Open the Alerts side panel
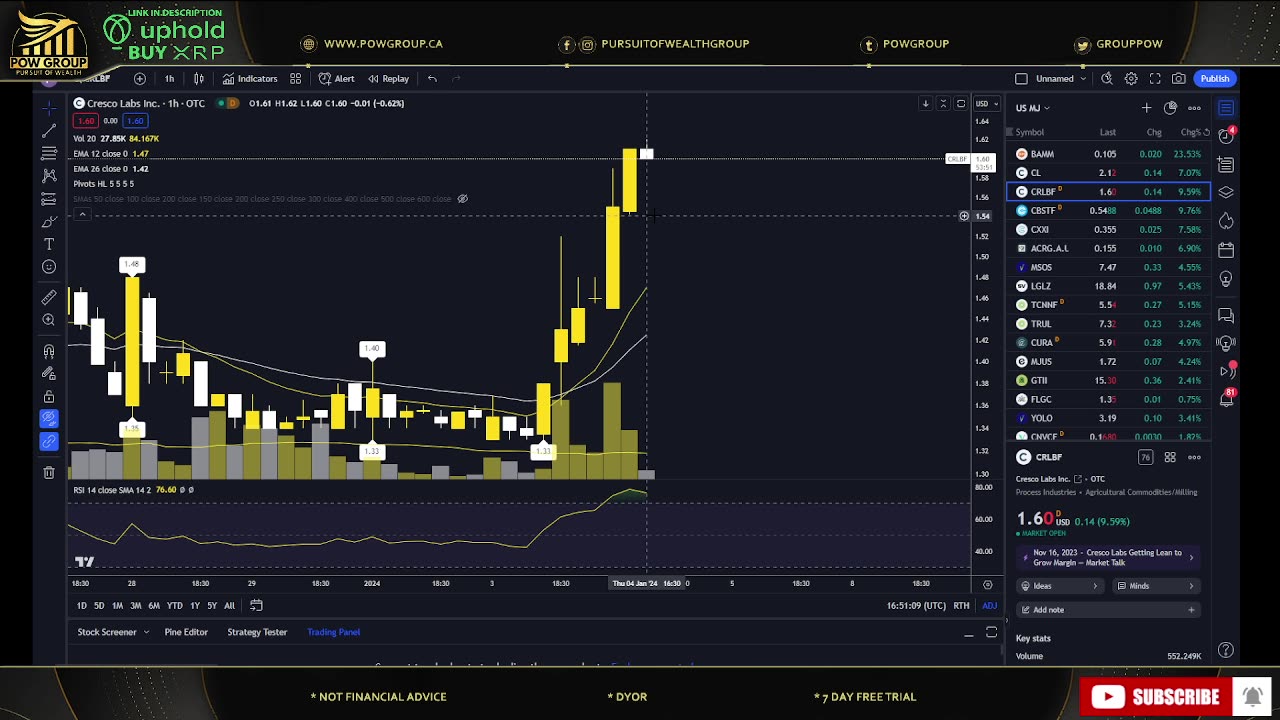The image size is (1280, 720). (x=1226, y=136)
